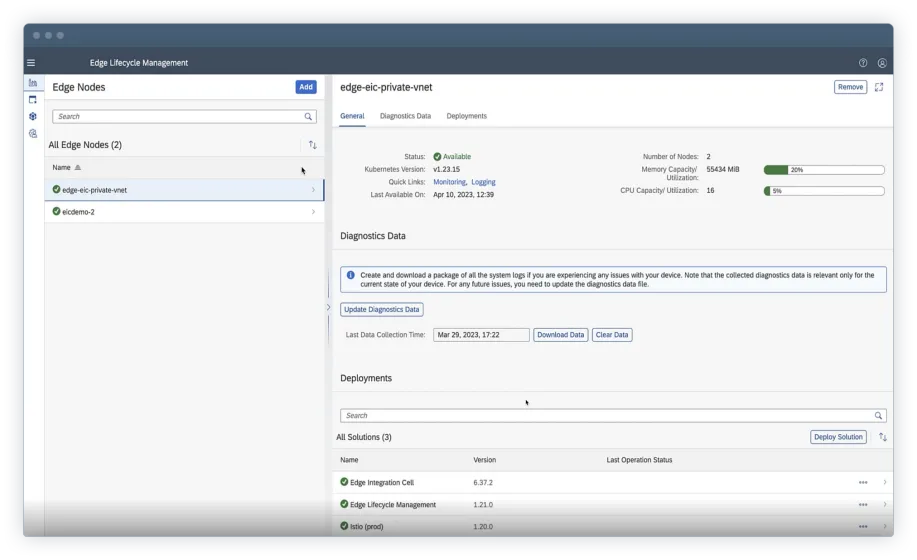Switch to the Diagnostics Data tab

405,116
